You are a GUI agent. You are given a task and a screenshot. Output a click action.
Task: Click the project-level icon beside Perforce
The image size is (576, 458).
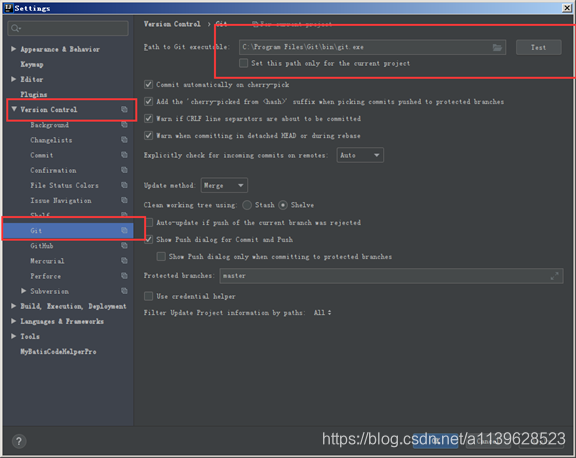tap(125, 276)
